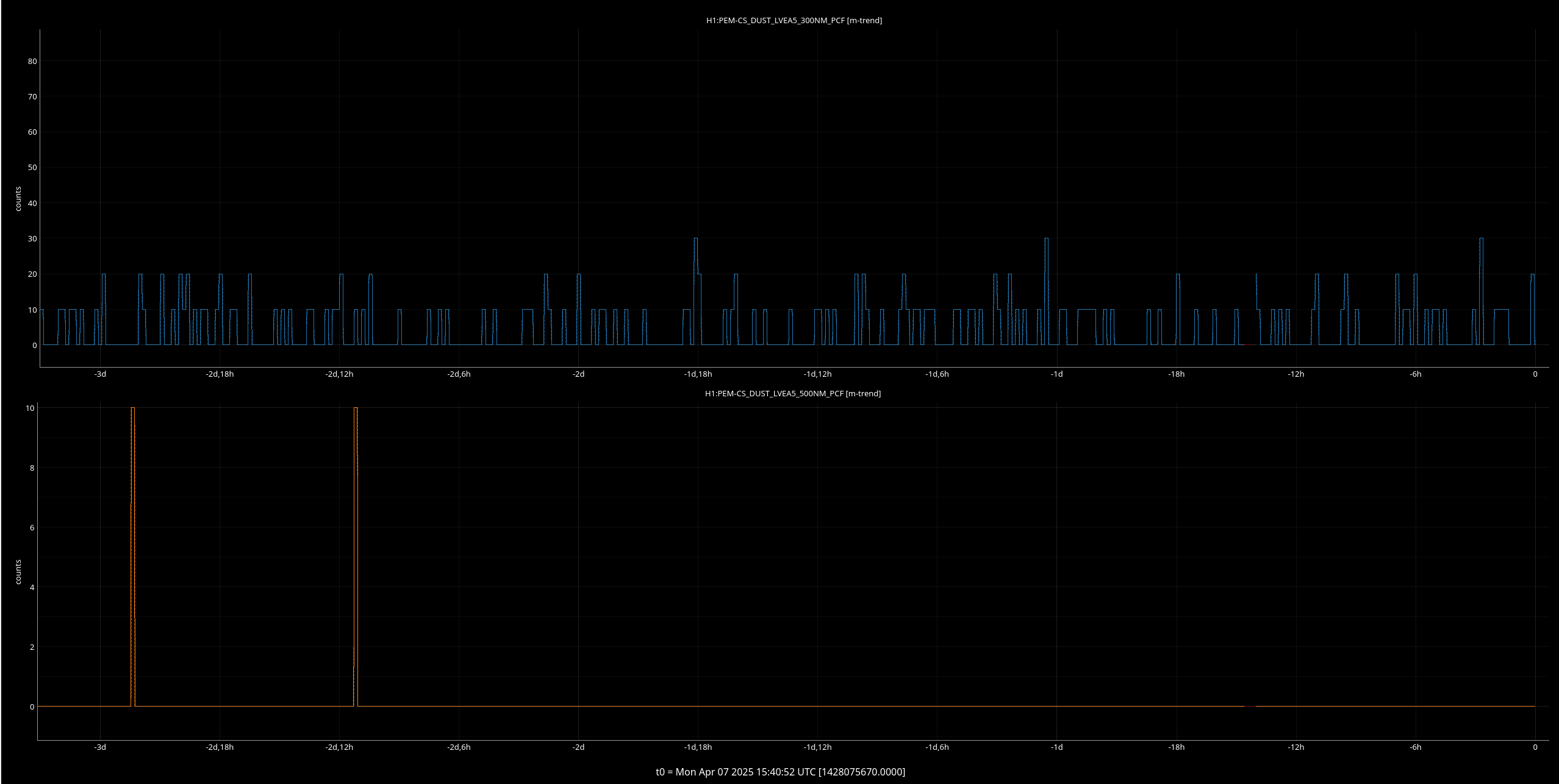Image resolution: width=1559 pixels, height=784 pixels.
Task: Click the -1d x-tick under the 300NM plot
Action: (x=1056, y=374)
